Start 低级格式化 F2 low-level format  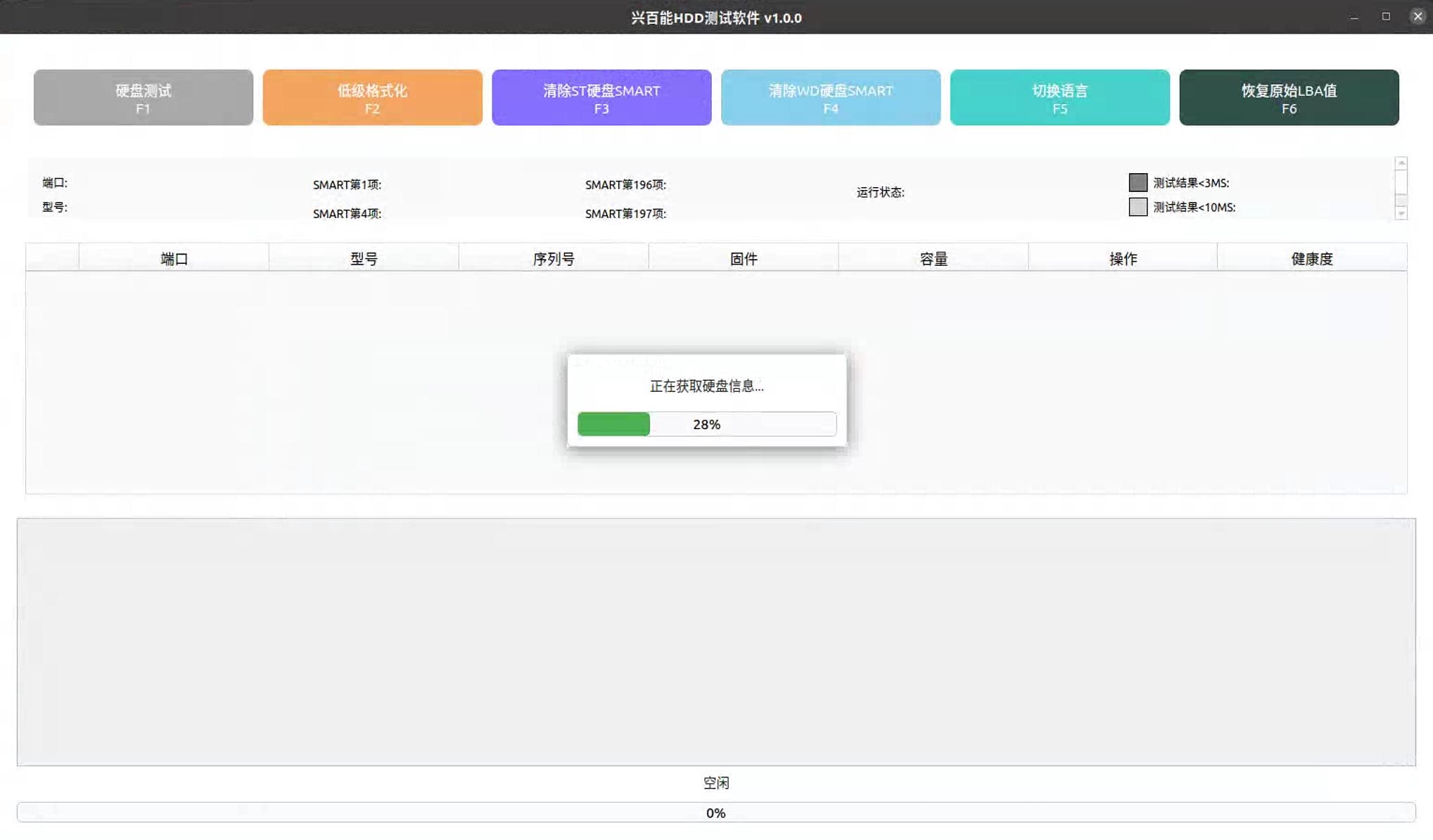[x=372, y=98]
